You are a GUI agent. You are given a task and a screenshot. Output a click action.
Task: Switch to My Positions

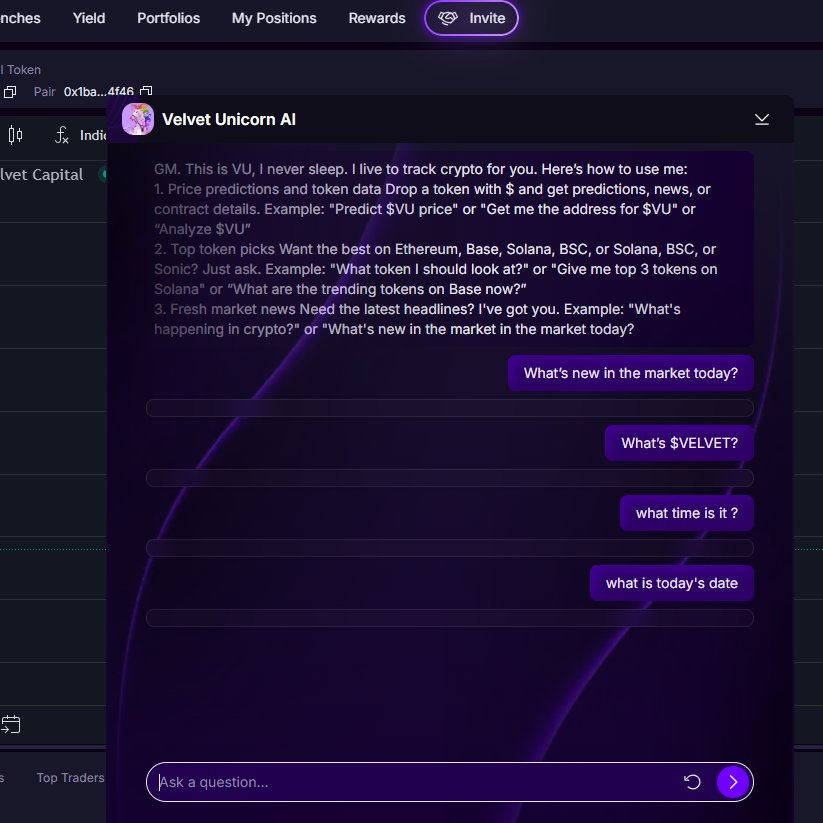[x=274, y=18]
